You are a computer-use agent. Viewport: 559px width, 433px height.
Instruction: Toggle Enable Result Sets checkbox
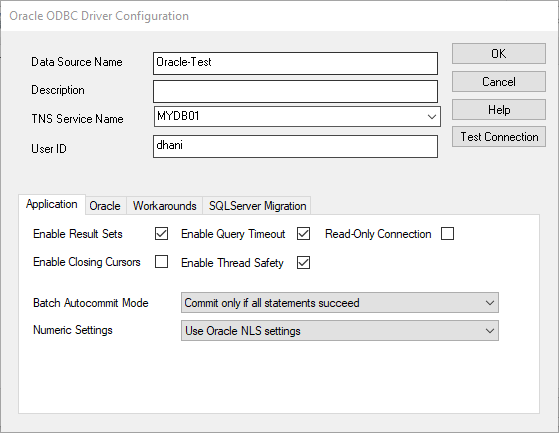[x=161, y=234]
